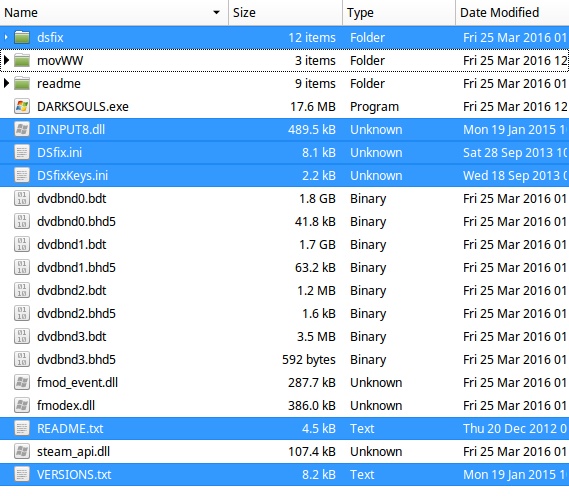Select the dvdbnd1.bdt file name
The image size is (569, 496).
(71, 245)
